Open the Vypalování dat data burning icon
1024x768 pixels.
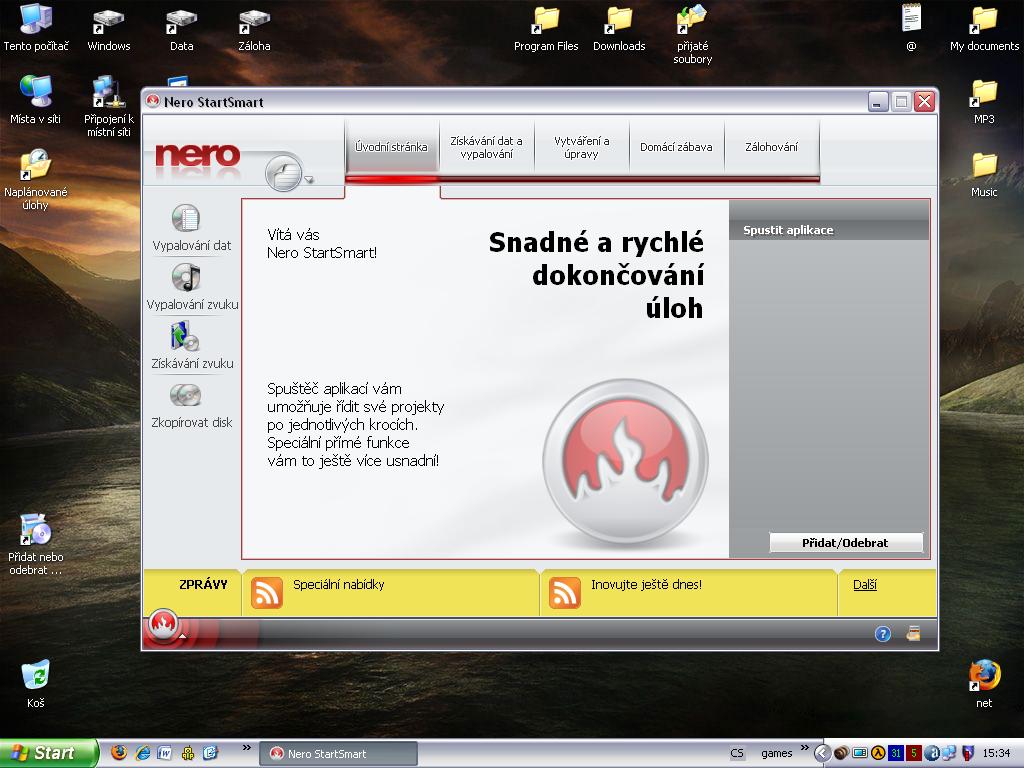click(x=186, y=218)
